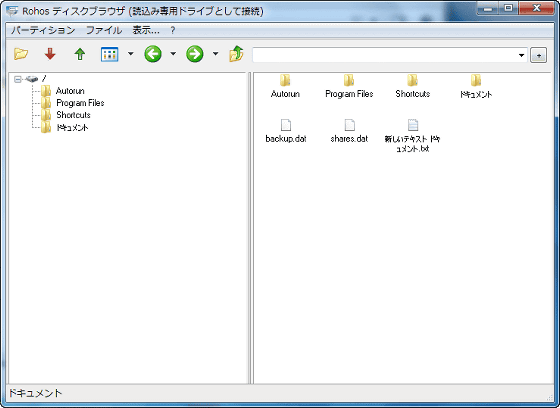Open the address bar dropdown arrow
Screen dimensions: 560x408
click(x=521, y=55)
